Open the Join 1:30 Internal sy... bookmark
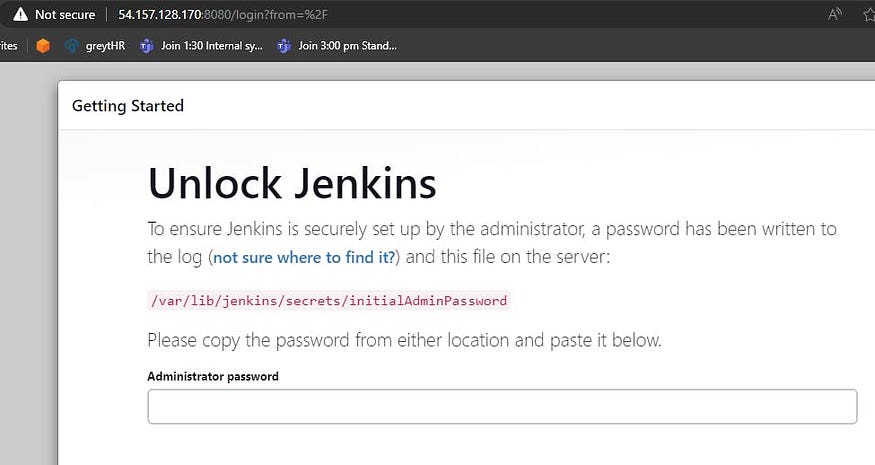Viewport: 875px width, 465px height. tap(211, 46)
